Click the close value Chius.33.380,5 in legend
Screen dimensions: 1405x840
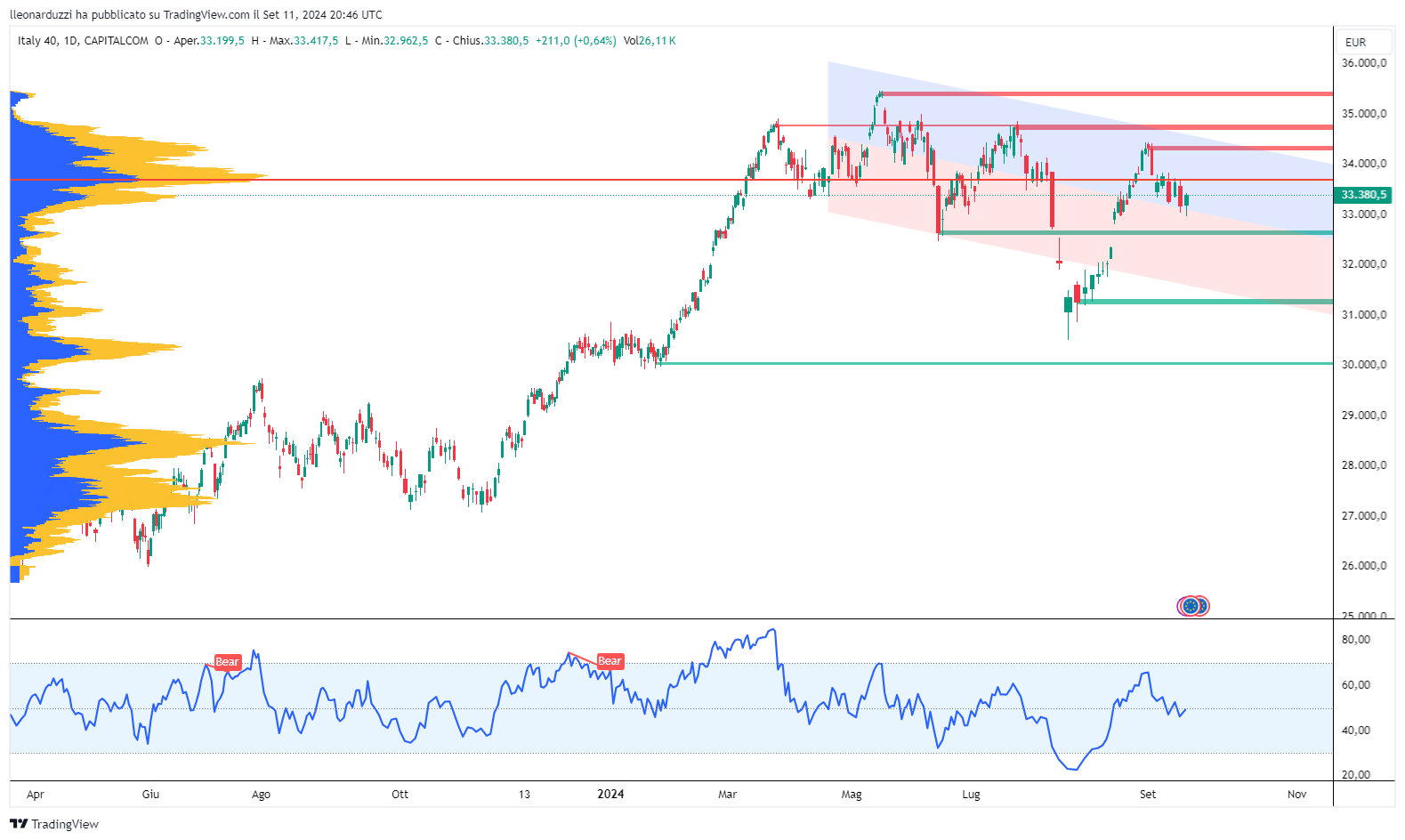coord(490,41)
